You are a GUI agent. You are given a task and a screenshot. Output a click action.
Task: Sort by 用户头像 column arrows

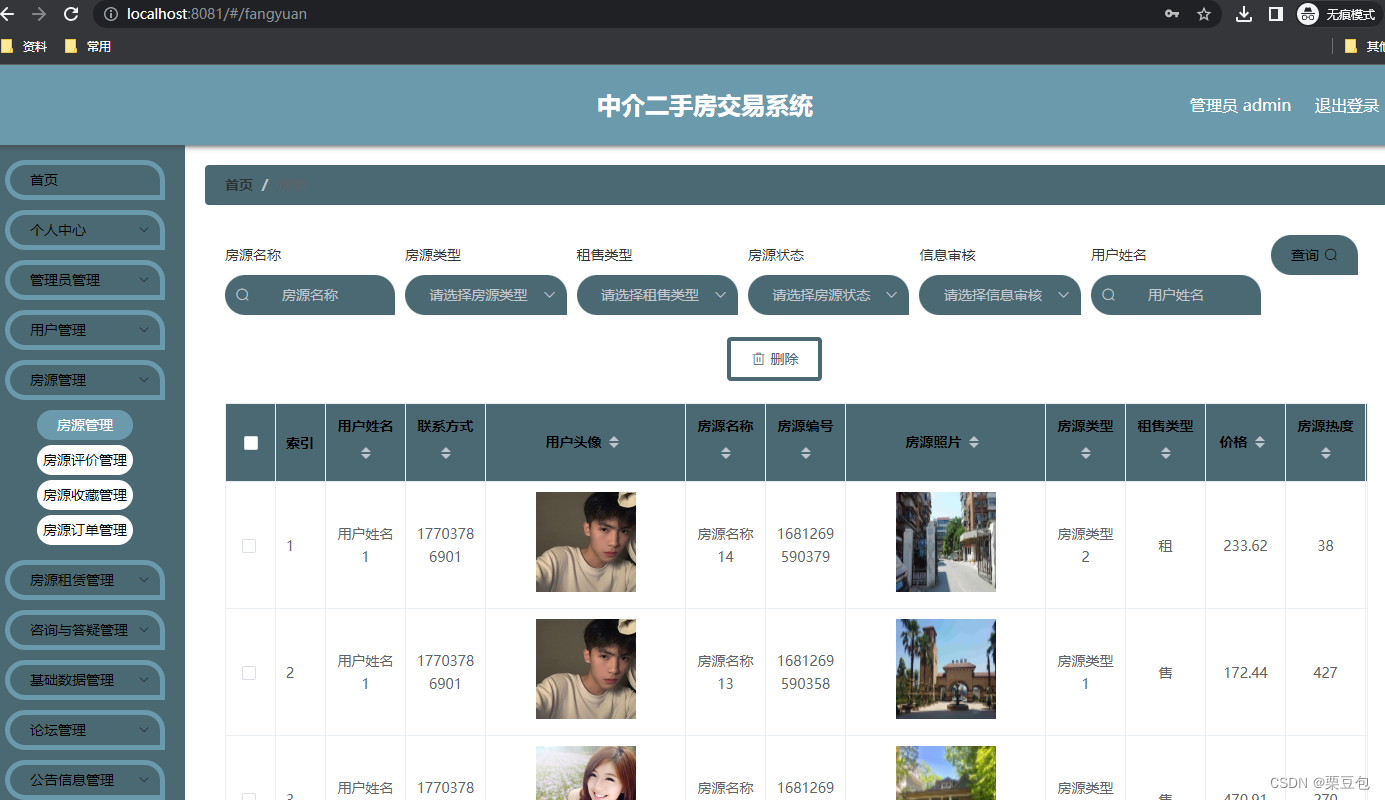pyautogui.click(x=614, y=442)
